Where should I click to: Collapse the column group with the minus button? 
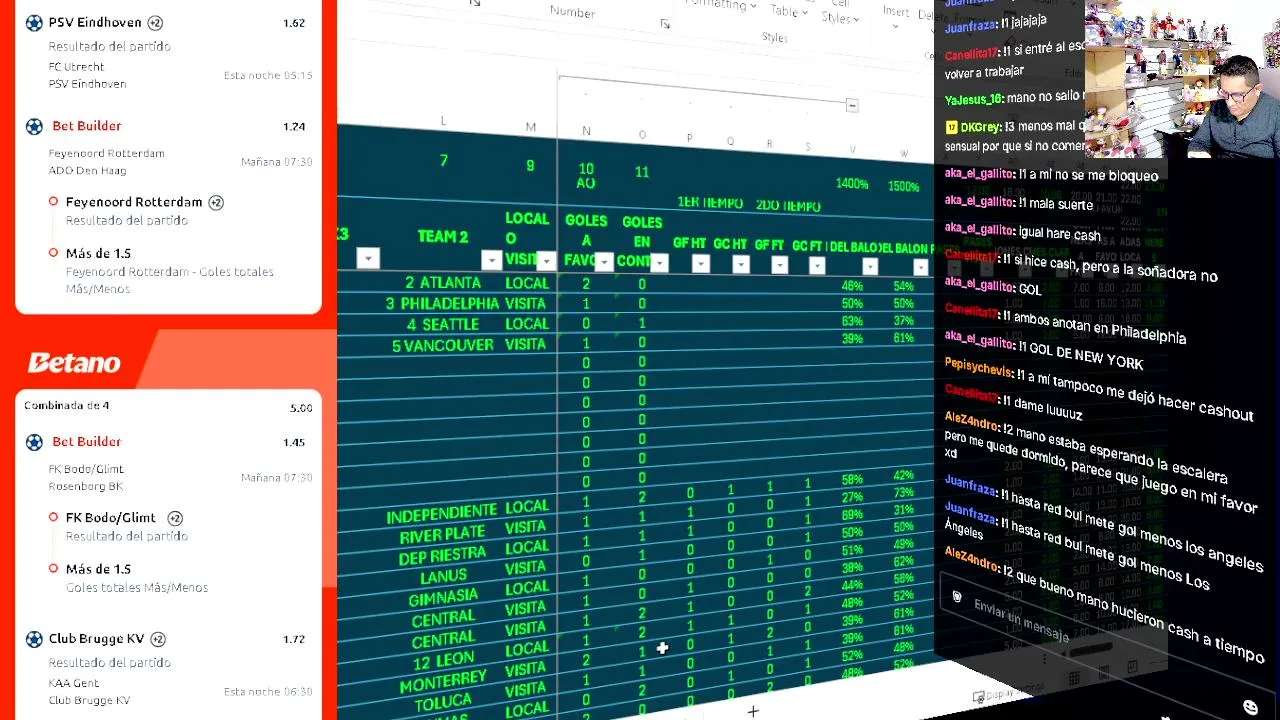click(x=852, y=106)
